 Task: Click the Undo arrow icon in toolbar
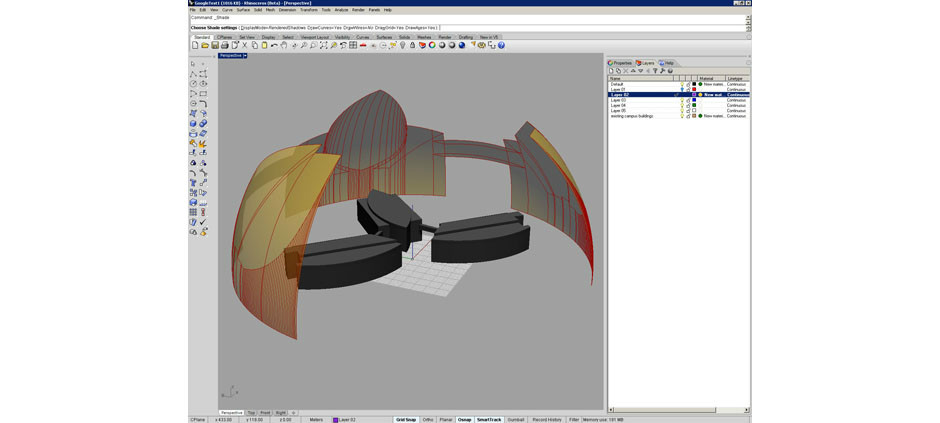[x=274, y=45]
